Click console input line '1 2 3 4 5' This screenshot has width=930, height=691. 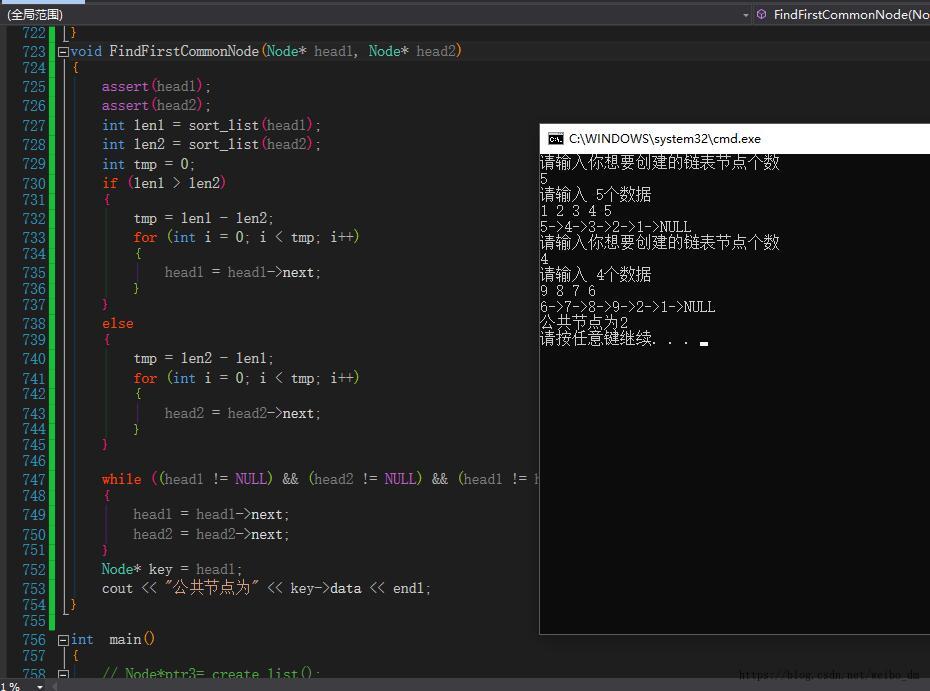(576, 211)
